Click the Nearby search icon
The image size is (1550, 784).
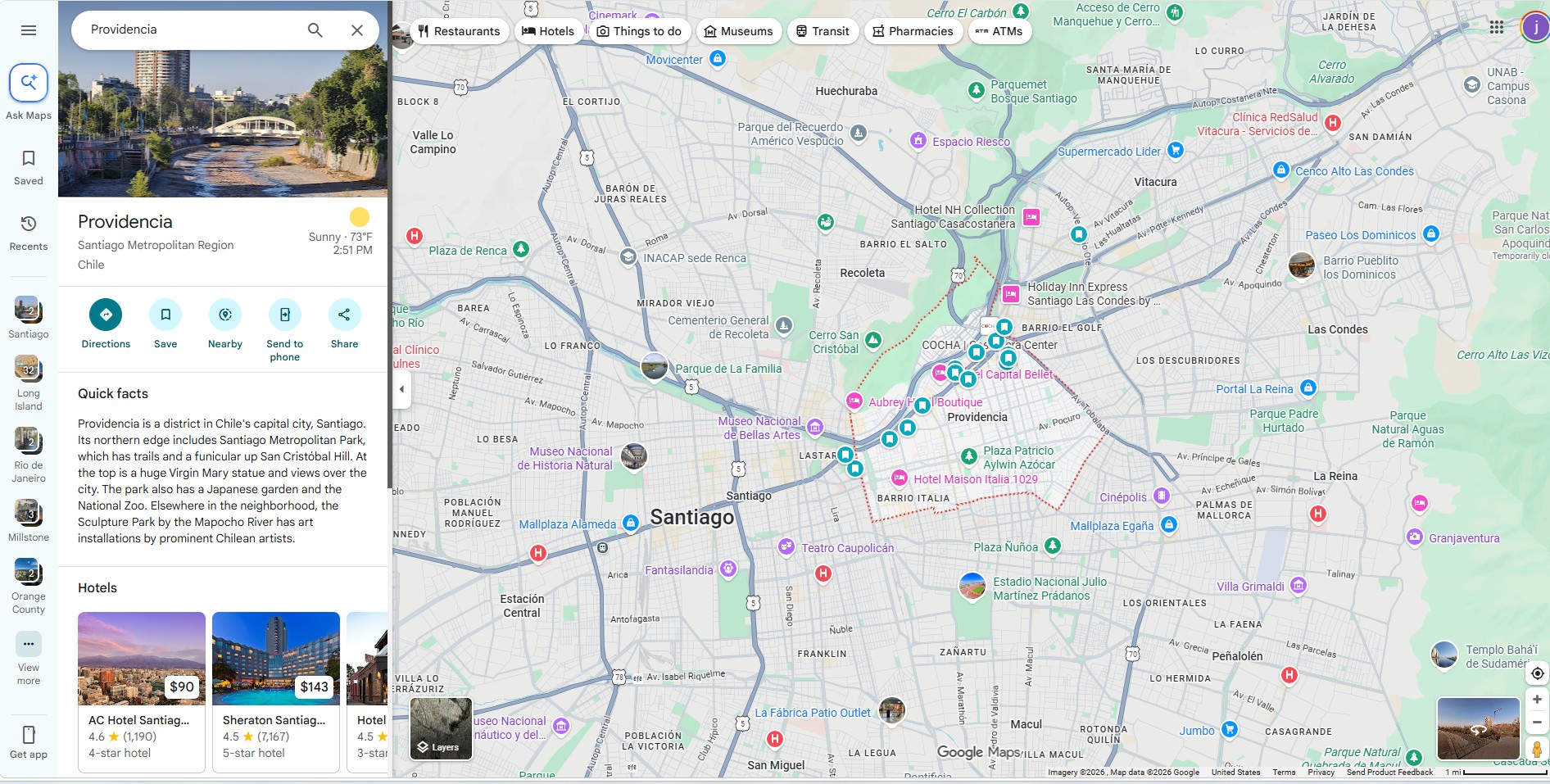(225, 315)
